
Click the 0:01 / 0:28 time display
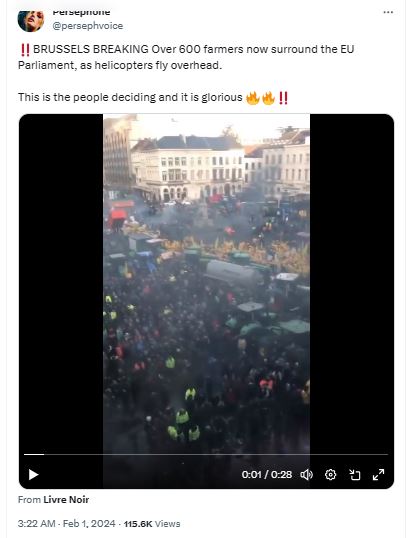coord(267,475)
